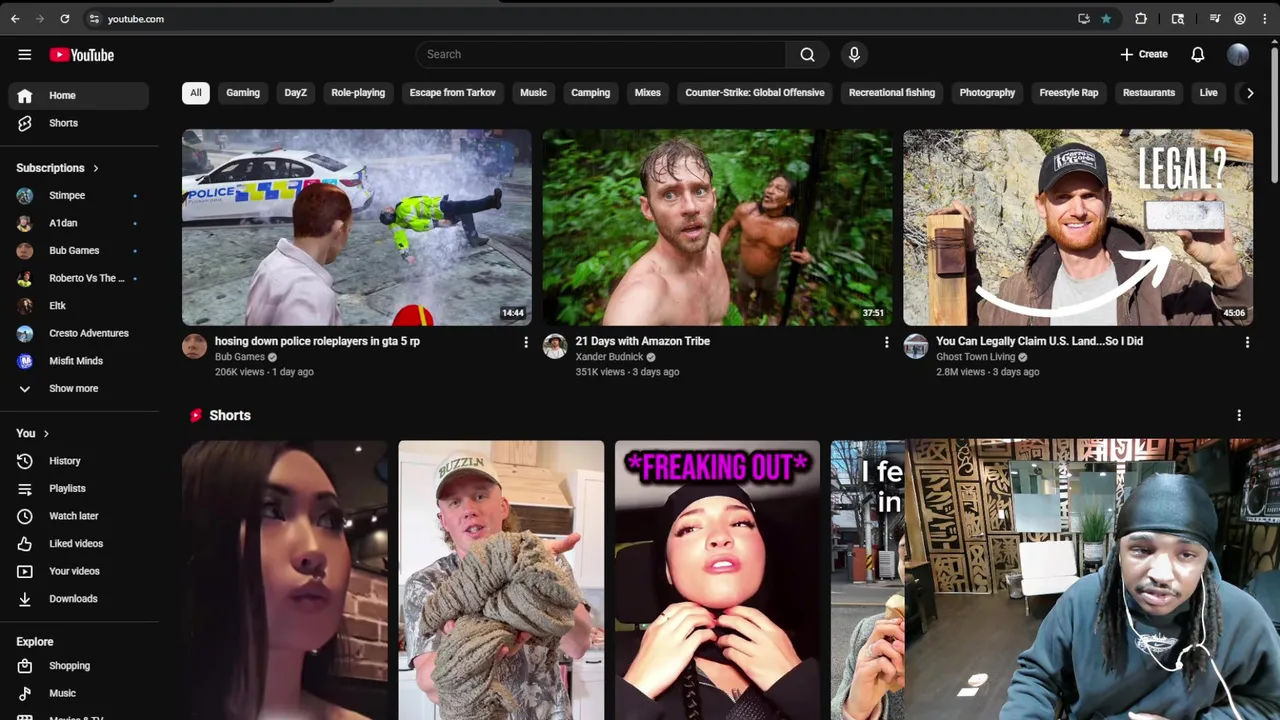Select the Live filter chip
This screenshot has height=720, width=1280.
(1208, 93)
